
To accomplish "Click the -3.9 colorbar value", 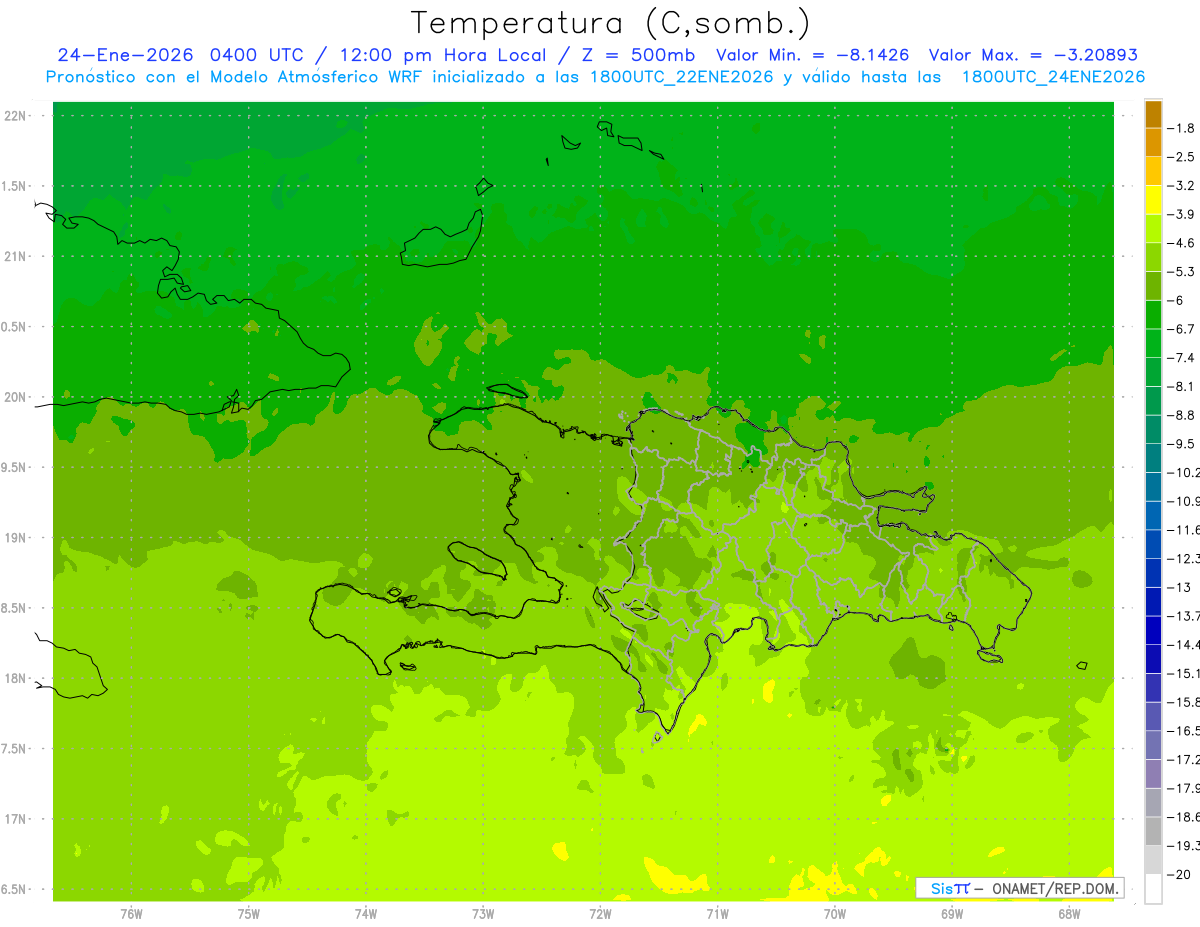I will pos(1181,214).
